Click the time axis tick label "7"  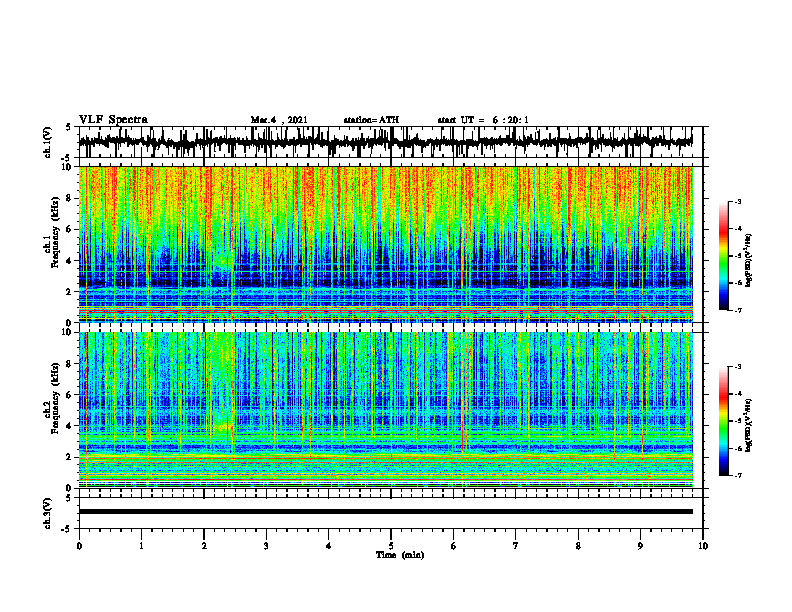pos(516,546)
